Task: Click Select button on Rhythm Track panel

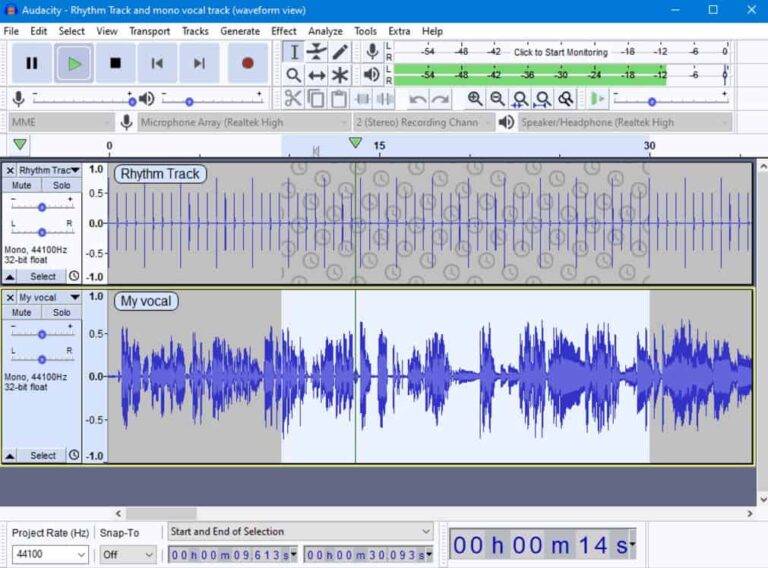Action: pos(42,277)
